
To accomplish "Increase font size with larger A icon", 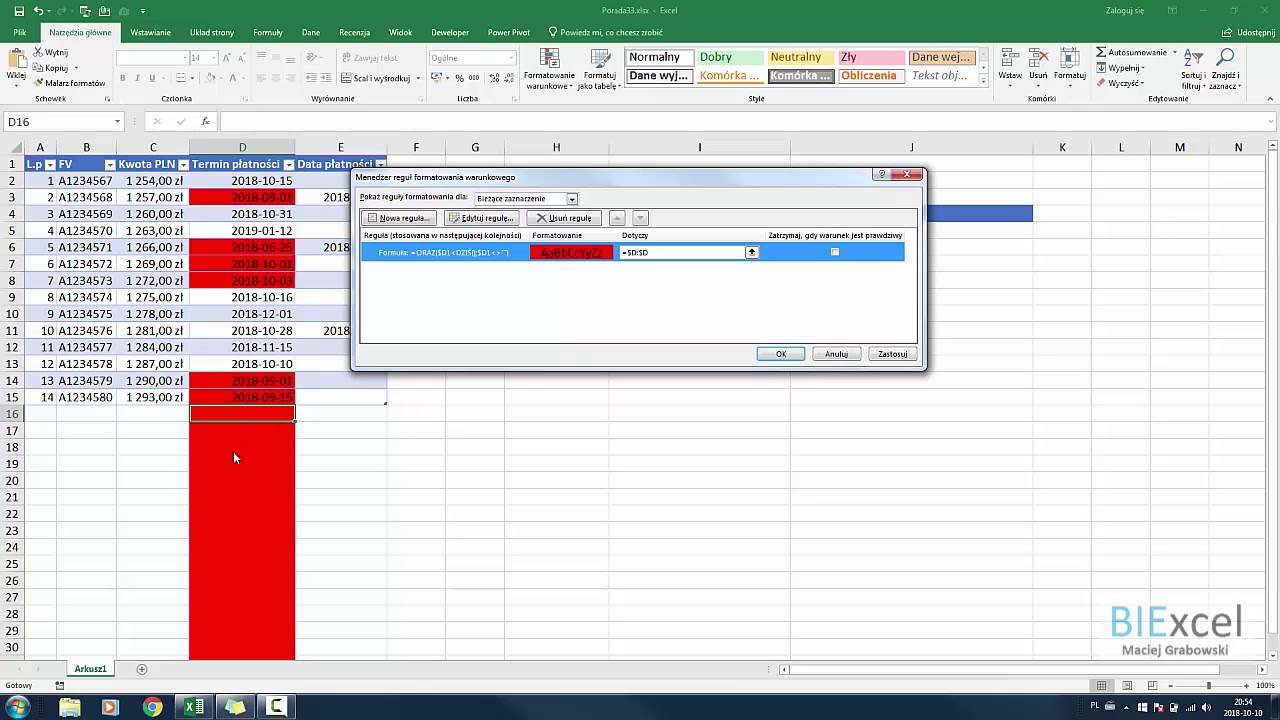I will point(227,58).
